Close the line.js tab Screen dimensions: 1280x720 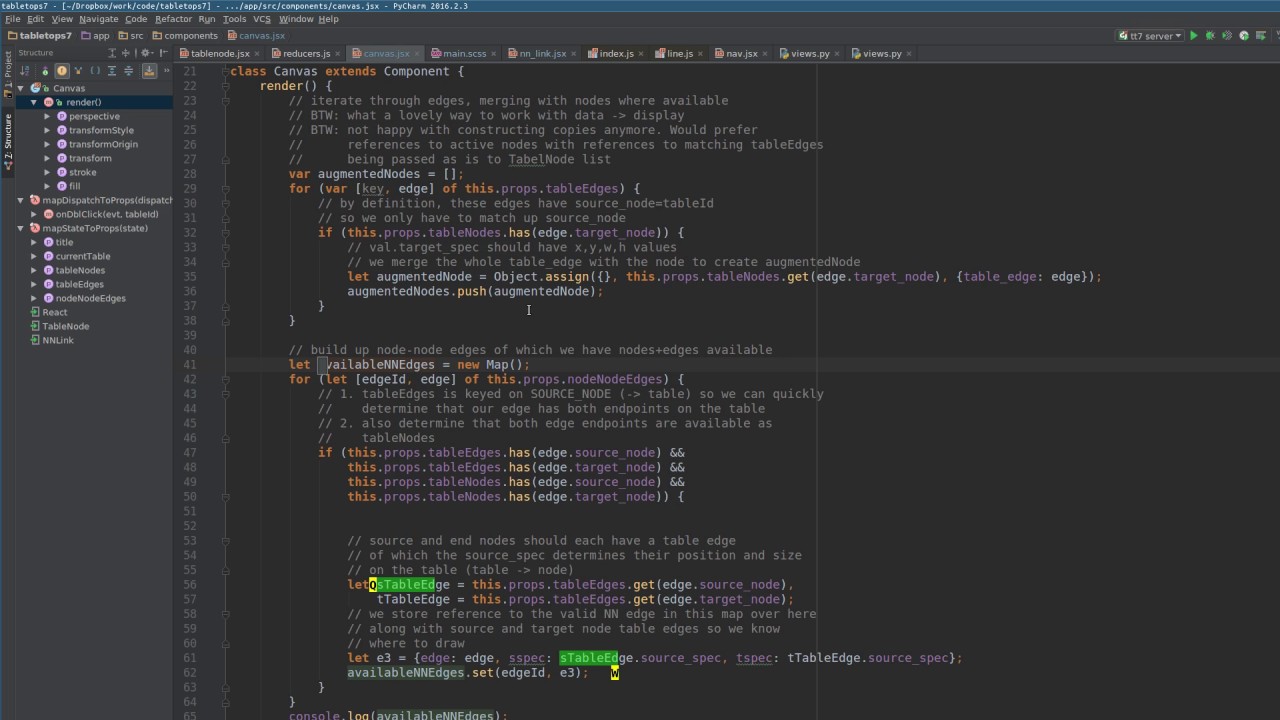coord(702,54)
